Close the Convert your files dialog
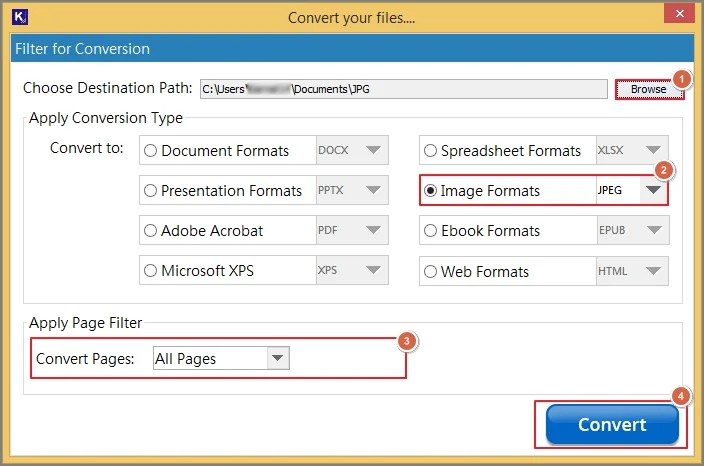704x466 pixels. pyautogui.click(x=679, y=14)
